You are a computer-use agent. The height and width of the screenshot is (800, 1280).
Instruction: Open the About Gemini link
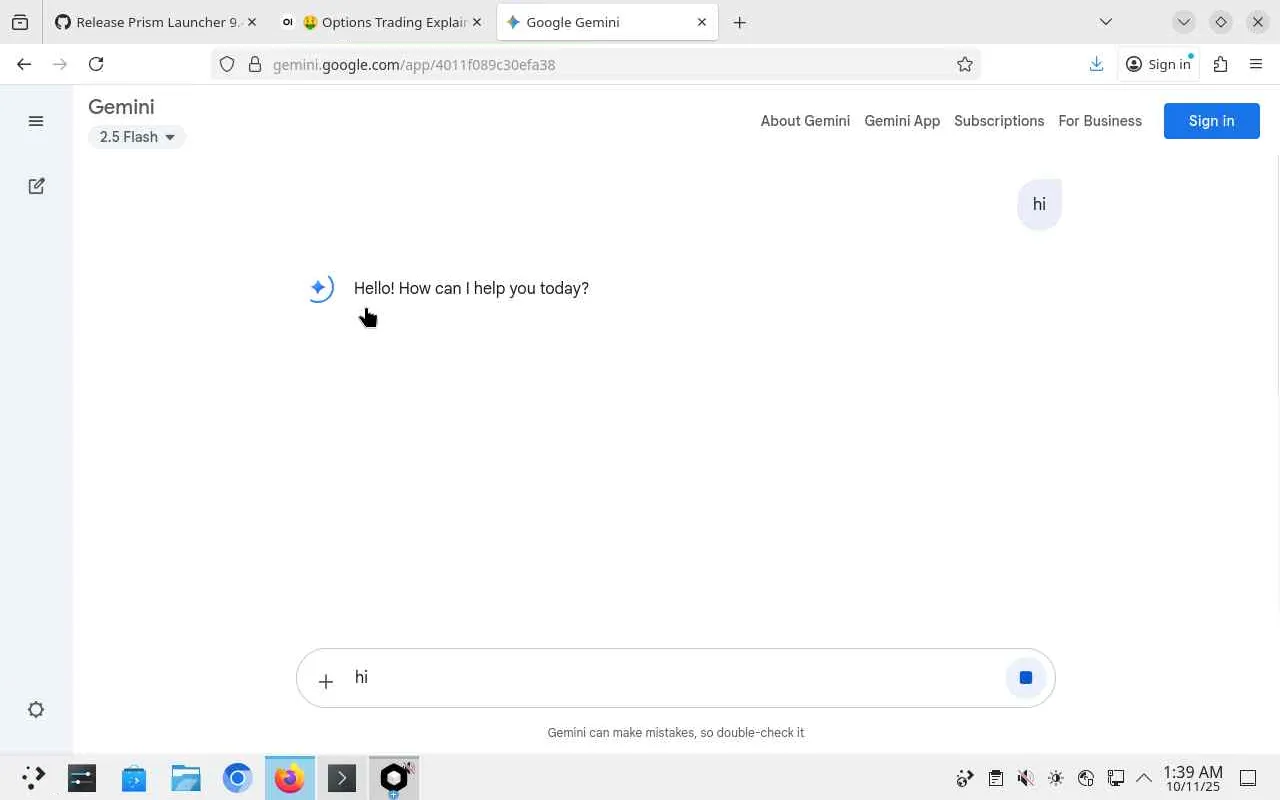(x=805, y=121)
